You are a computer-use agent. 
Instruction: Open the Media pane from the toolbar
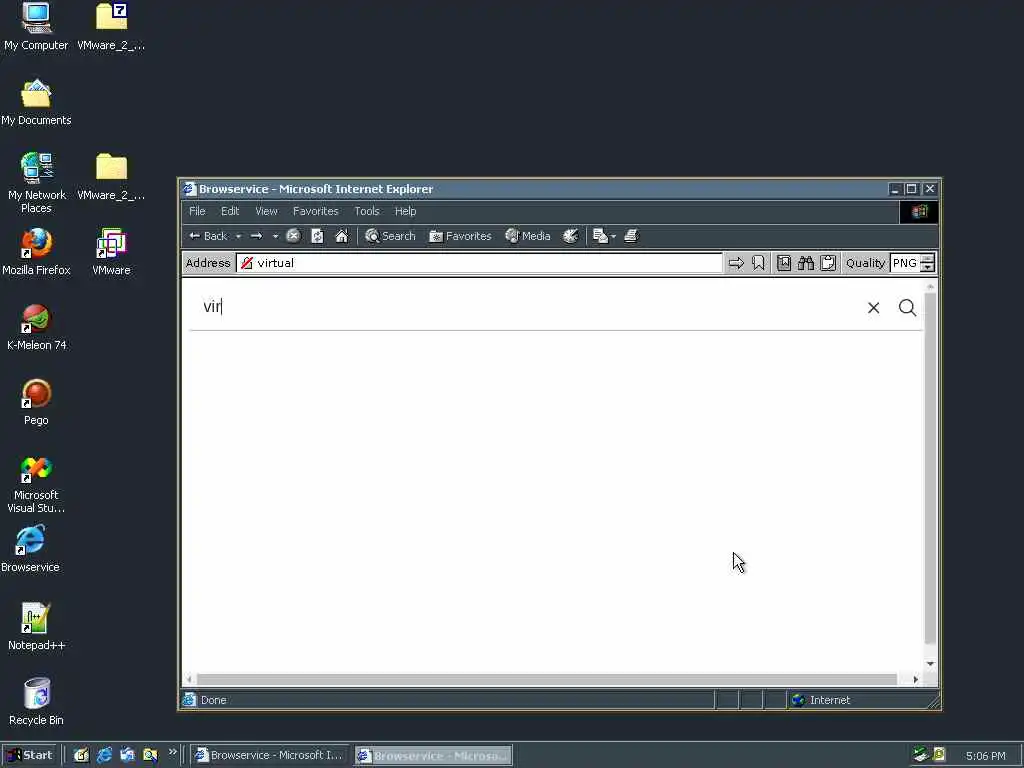tap(528, 236)
